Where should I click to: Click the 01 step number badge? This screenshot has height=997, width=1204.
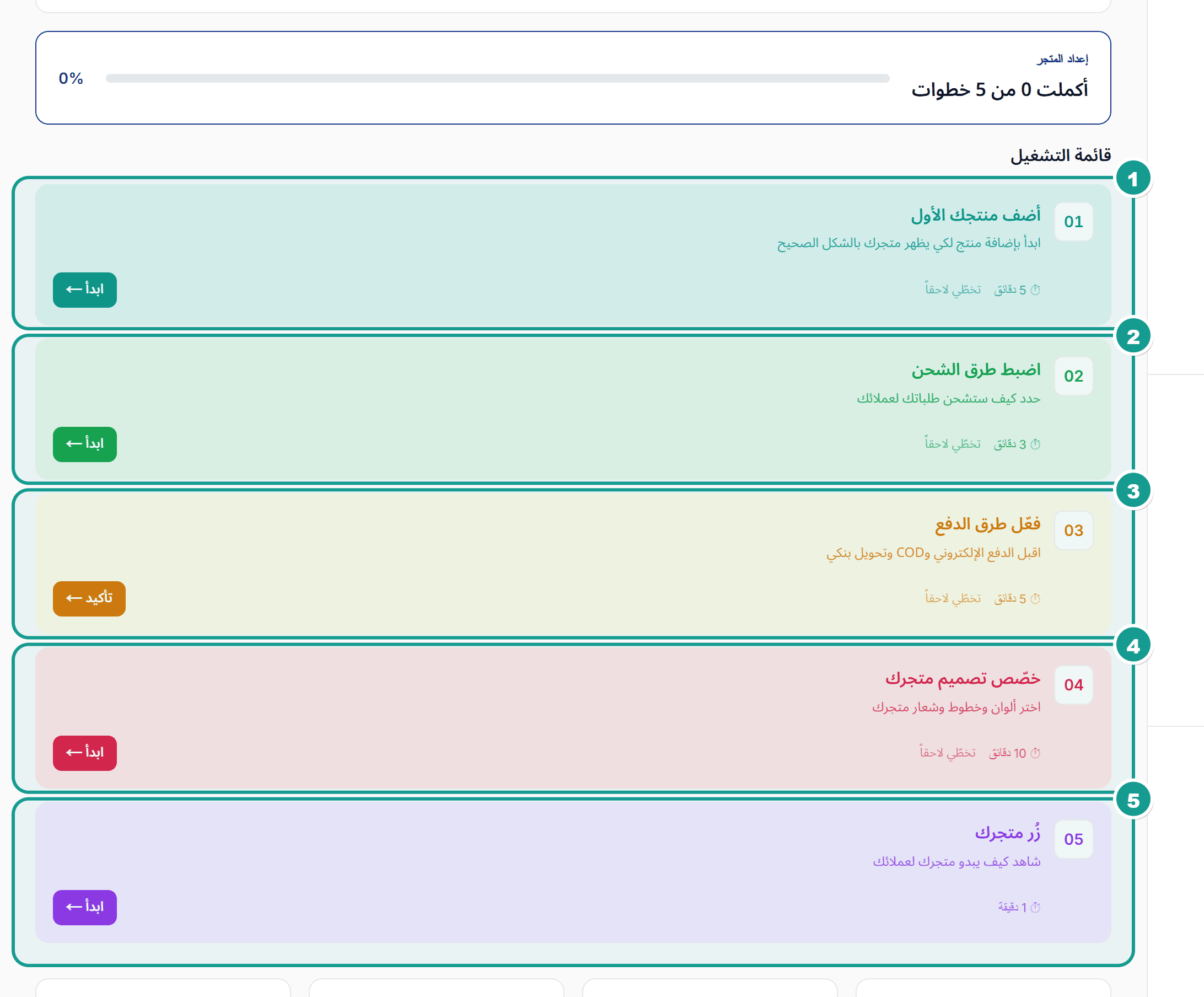(1073, 222)
